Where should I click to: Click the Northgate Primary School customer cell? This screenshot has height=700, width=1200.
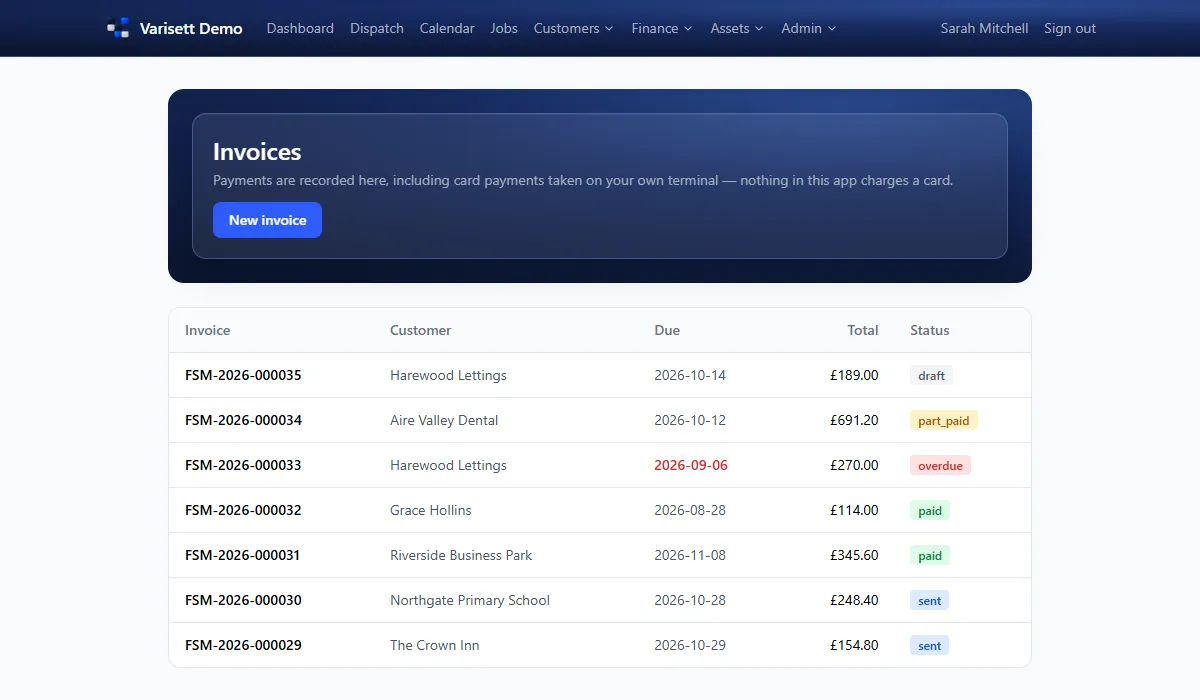click(470, 600)
